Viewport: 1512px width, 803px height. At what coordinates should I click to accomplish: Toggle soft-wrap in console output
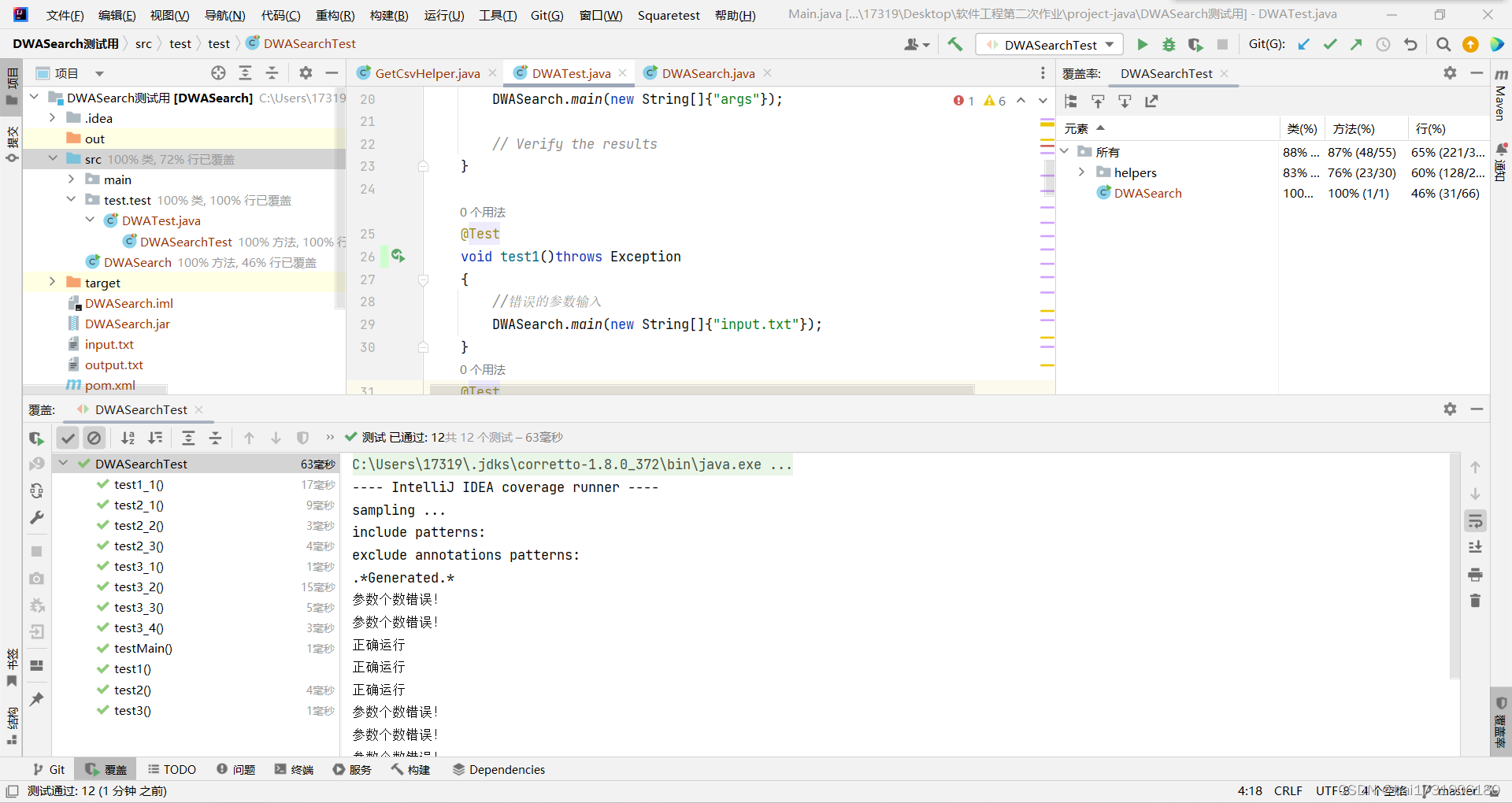1475,521
